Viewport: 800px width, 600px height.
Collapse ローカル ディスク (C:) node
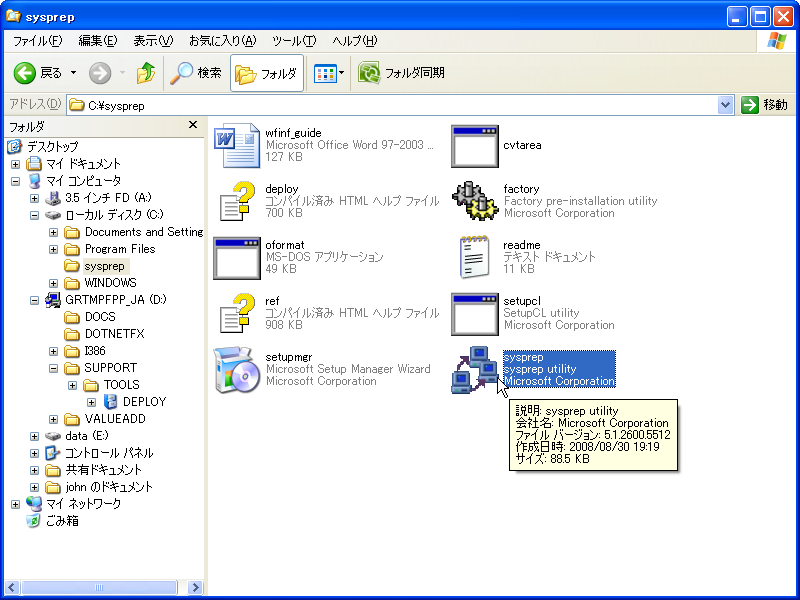point(34,215)
